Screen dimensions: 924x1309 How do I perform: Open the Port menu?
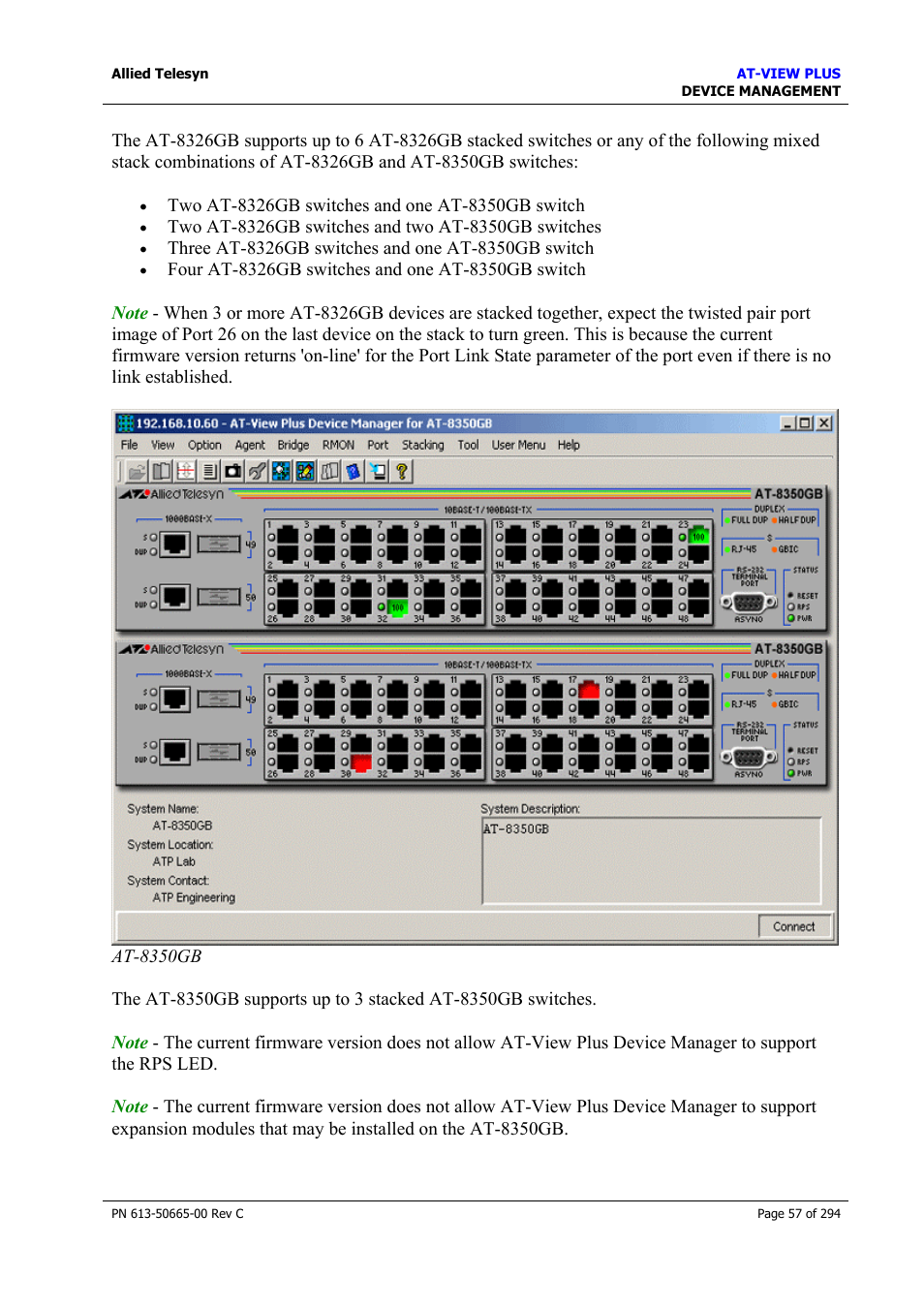coord(378,446)
